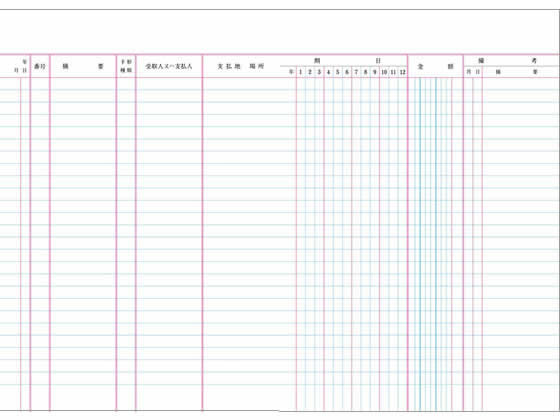
Task: Select the 手形種類 column header
Action: (126, 66)
